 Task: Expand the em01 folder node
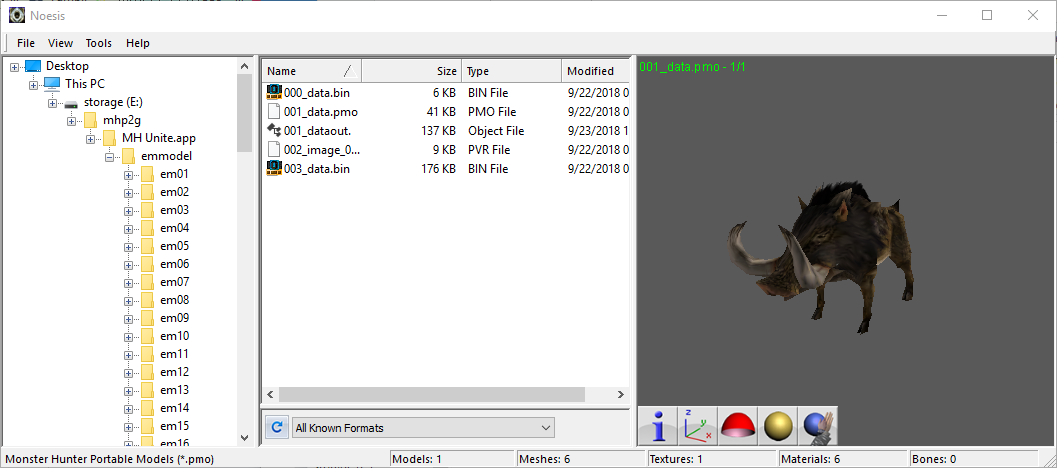coord(129,175)
